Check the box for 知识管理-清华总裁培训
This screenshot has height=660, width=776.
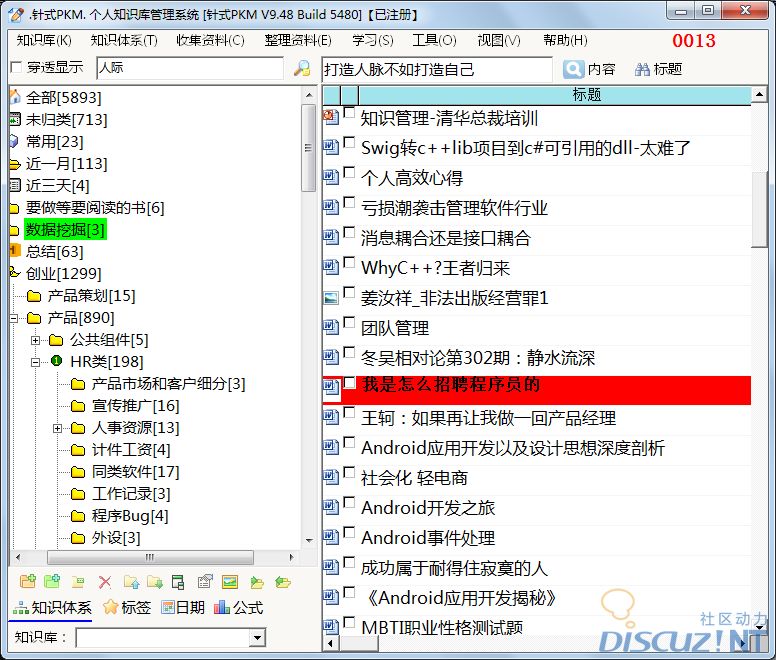(x=349, y=114)
